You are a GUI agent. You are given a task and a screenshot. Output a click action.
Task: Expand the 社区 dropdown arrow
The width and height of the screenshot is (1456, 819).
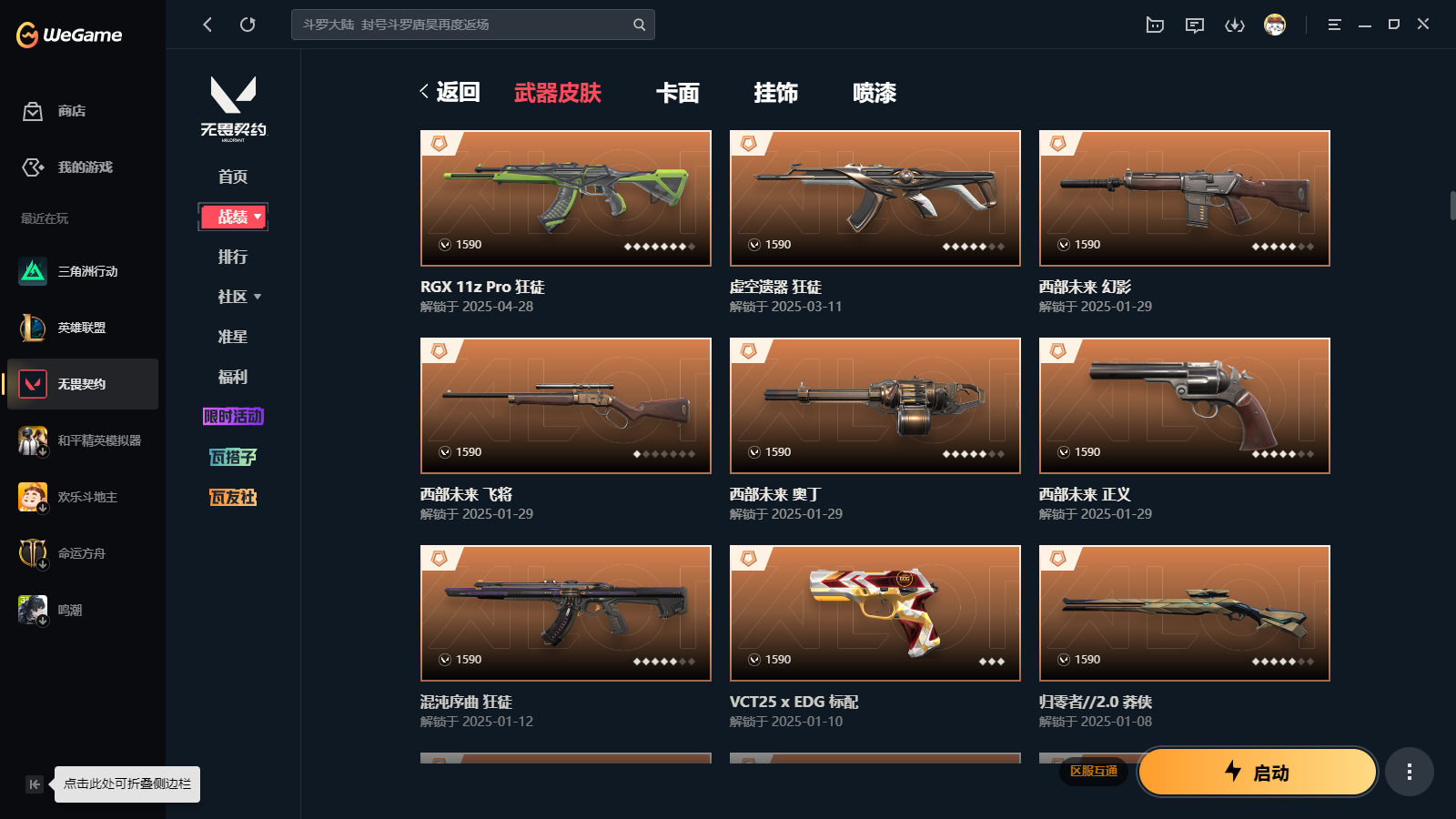[258, 297]
